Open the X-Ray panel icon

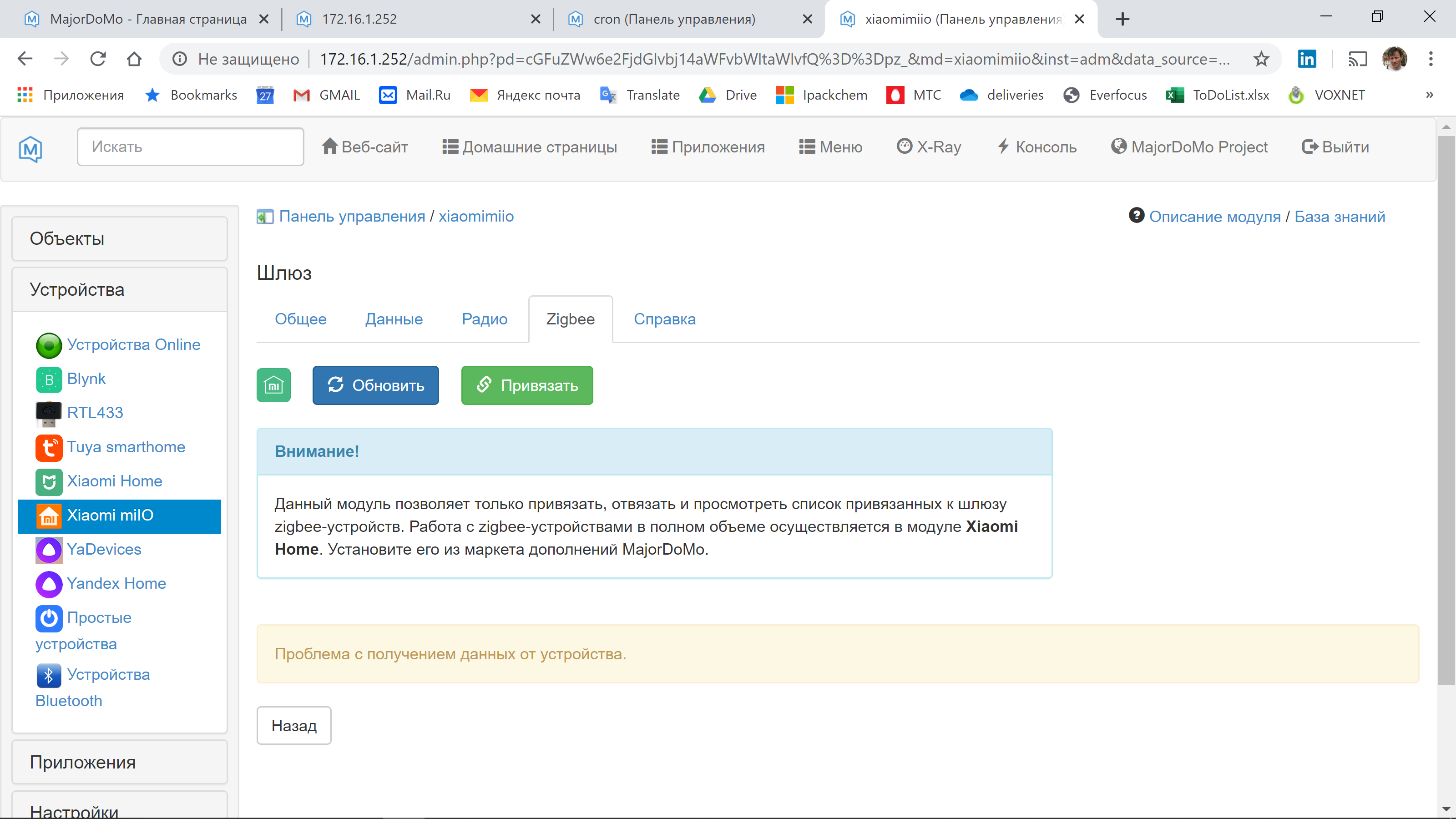(x=905, y=147)
